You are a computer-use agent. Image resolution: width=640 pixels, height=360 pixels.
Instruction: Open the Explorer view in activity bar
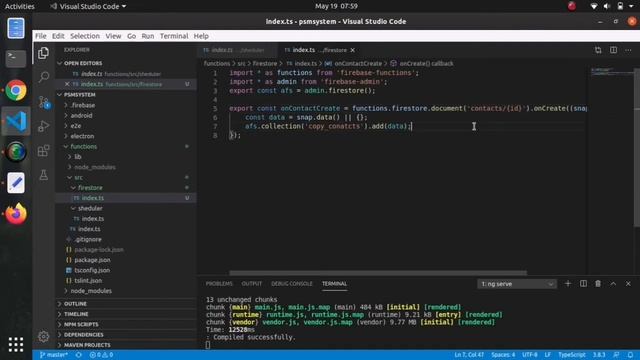(43, 53)
